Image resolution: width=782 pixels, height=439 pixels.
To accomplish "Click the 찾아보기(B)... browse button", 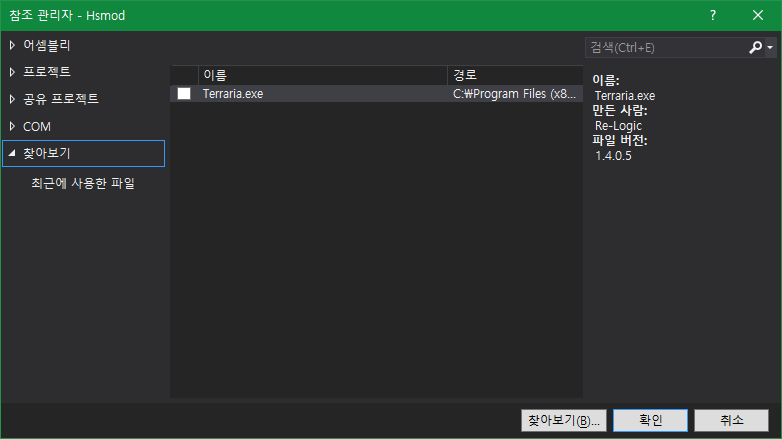I will tap(564, 421).
